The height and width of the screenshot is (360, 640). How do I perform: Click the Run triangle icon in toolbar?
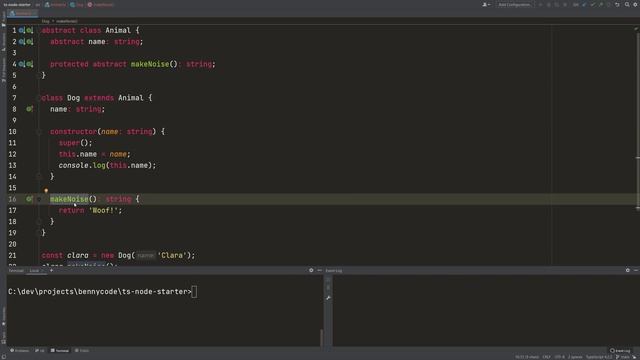click(x=540, y=5)
